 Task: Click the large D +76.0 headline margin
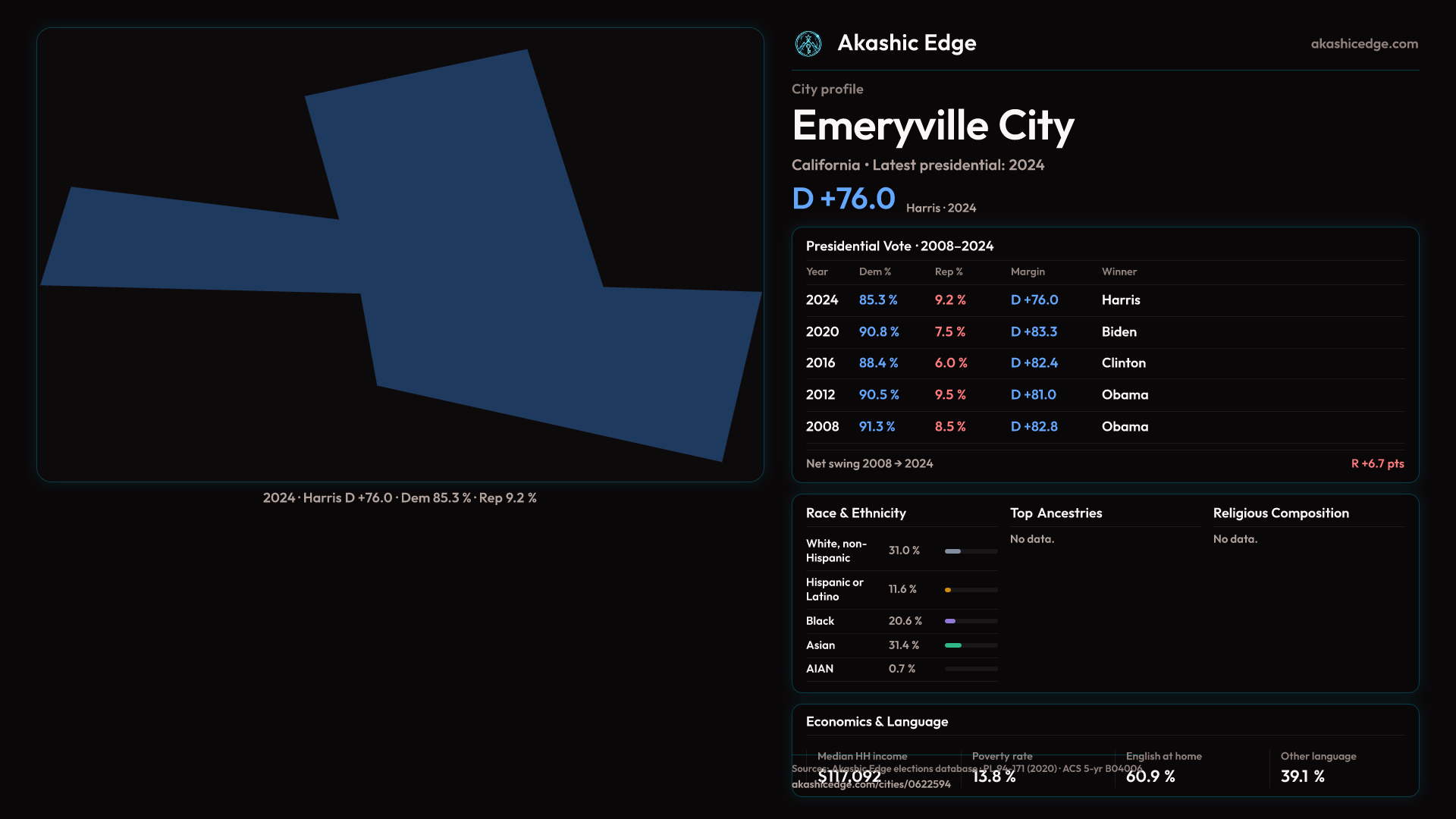843,199
